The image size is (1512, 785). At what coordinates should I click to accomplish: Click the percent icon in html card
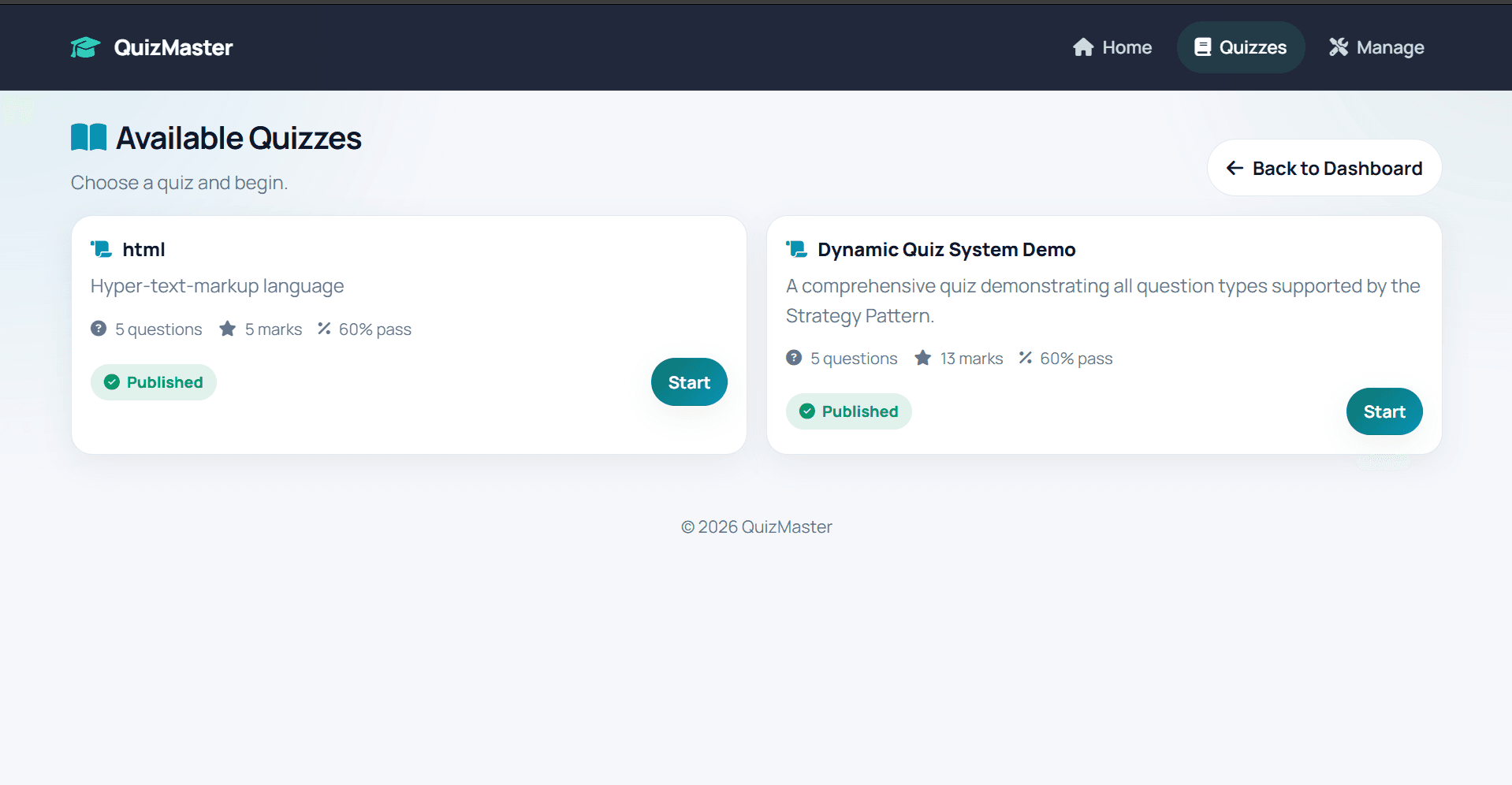(x=324, y=329)
